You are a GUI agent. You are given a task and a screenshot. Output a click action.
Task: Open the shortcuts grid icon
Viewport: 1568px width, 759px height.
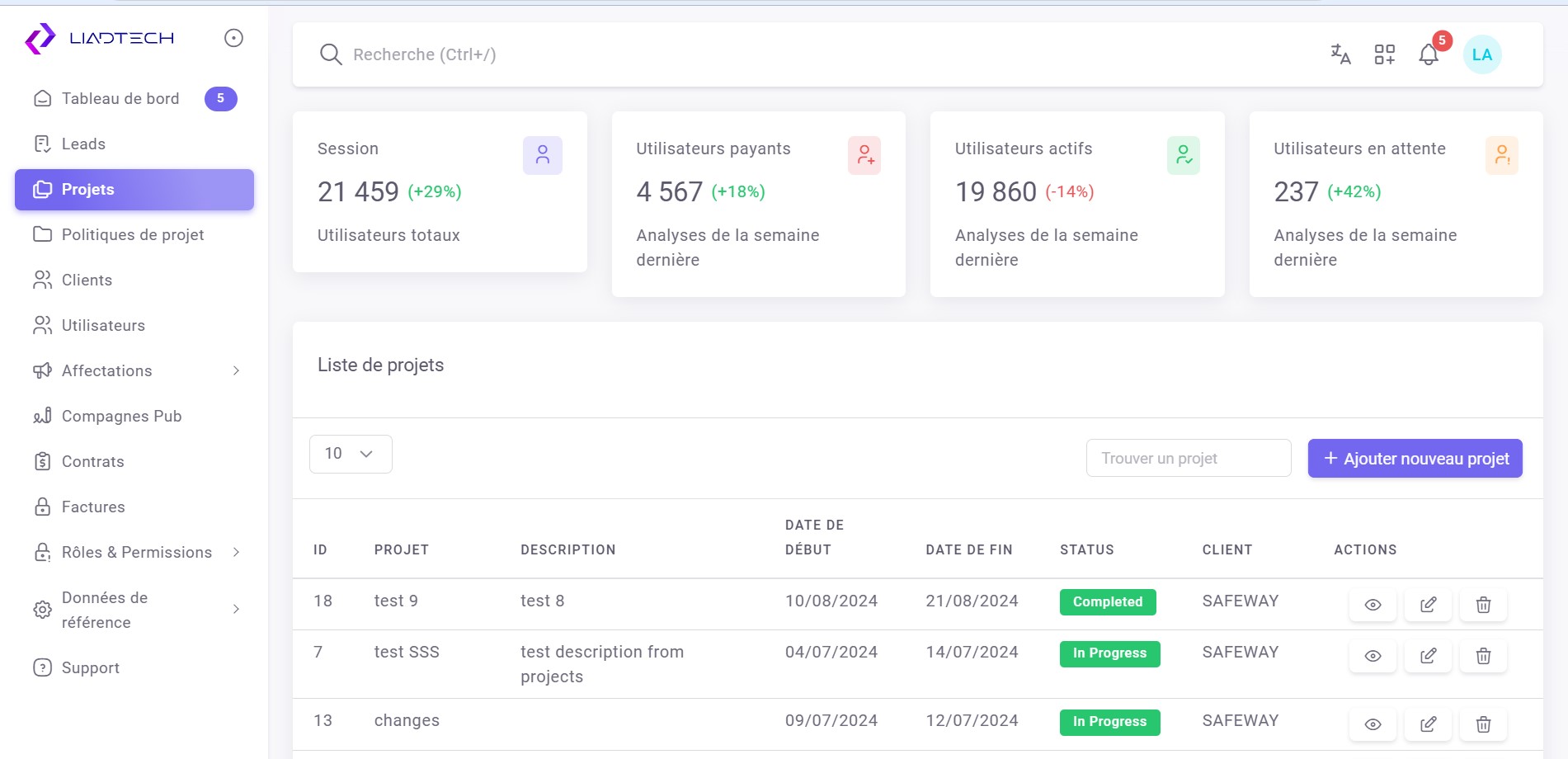click(1384, 54)
